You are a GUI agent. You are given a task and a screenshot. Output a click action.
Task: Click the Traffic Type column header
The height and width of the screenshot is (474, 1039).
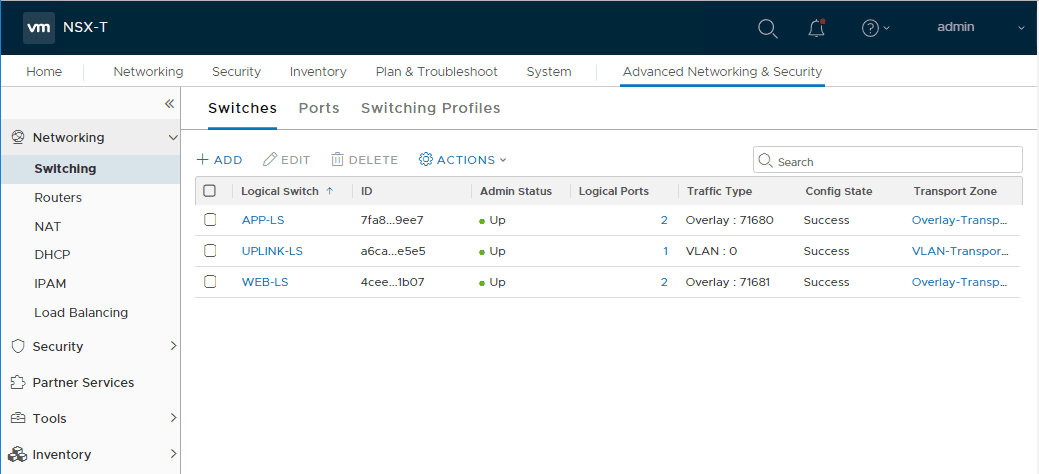[x=720, y=191]
